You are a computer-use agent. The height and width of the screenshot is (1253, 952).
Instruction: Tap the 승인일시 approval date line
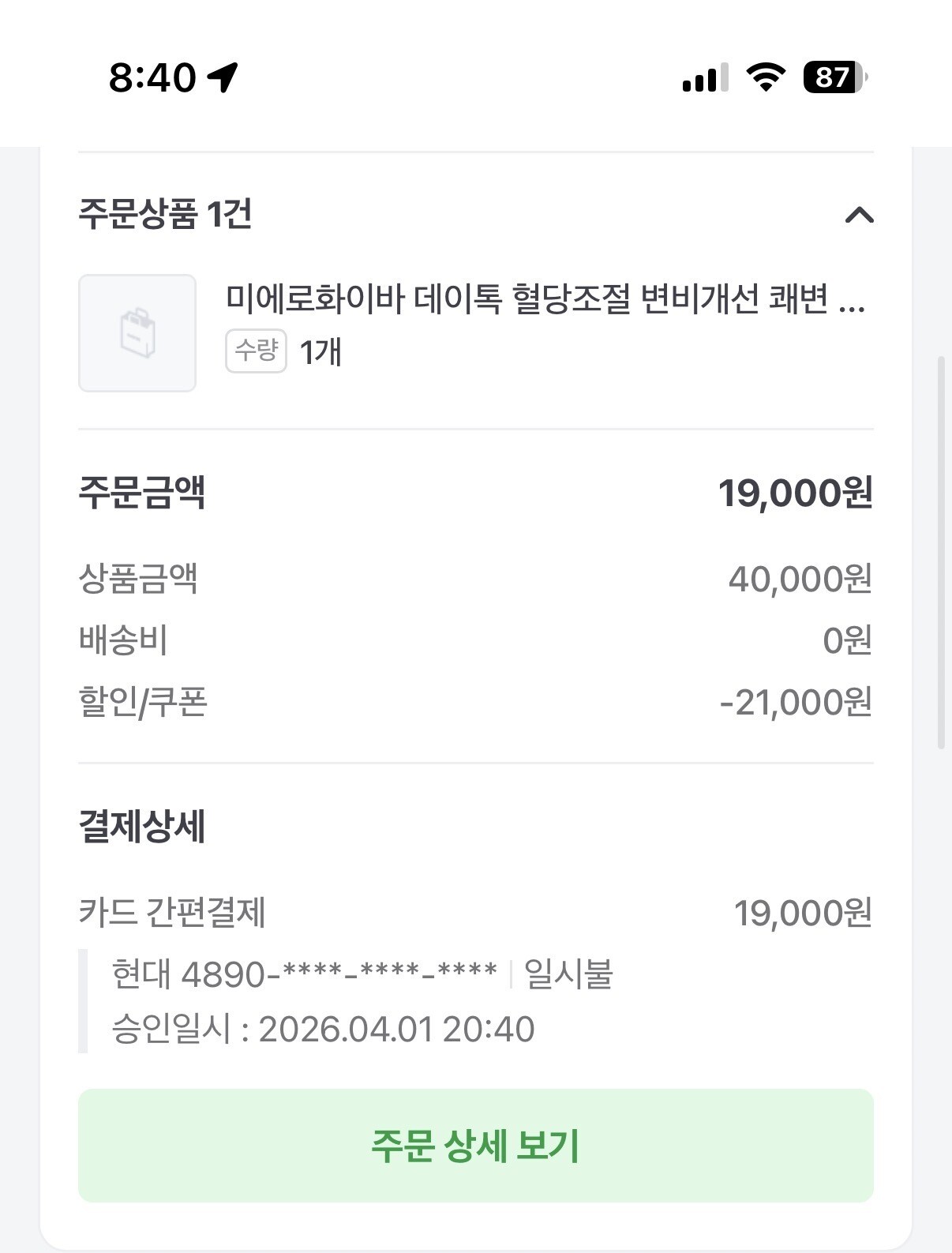click(x=323, y=1030)
